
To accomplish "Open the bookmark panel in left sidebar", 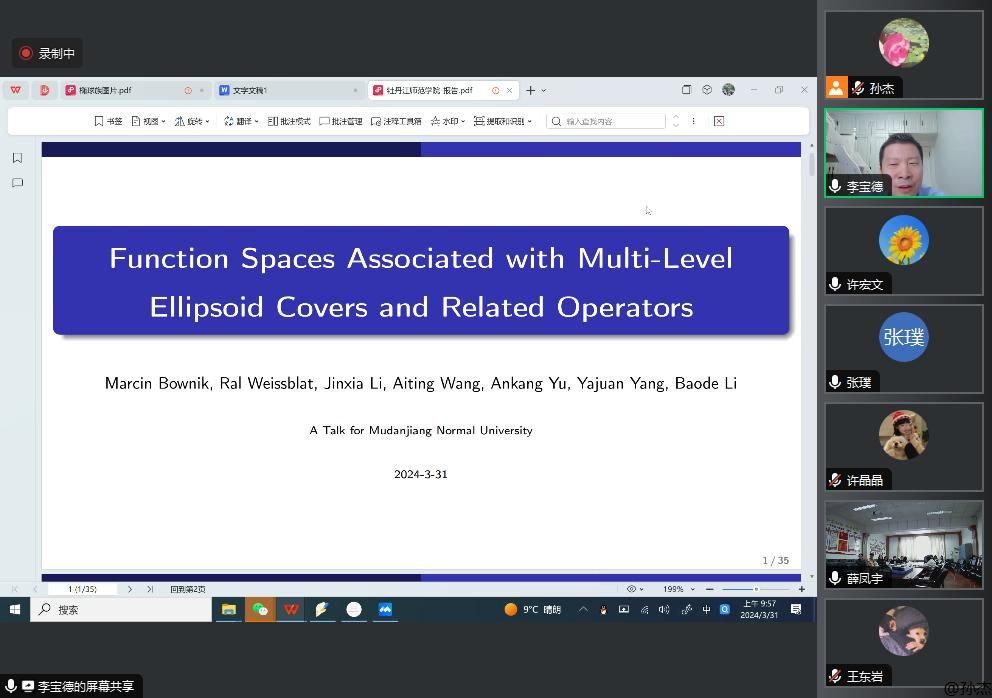I will click(x=17, y=158).
